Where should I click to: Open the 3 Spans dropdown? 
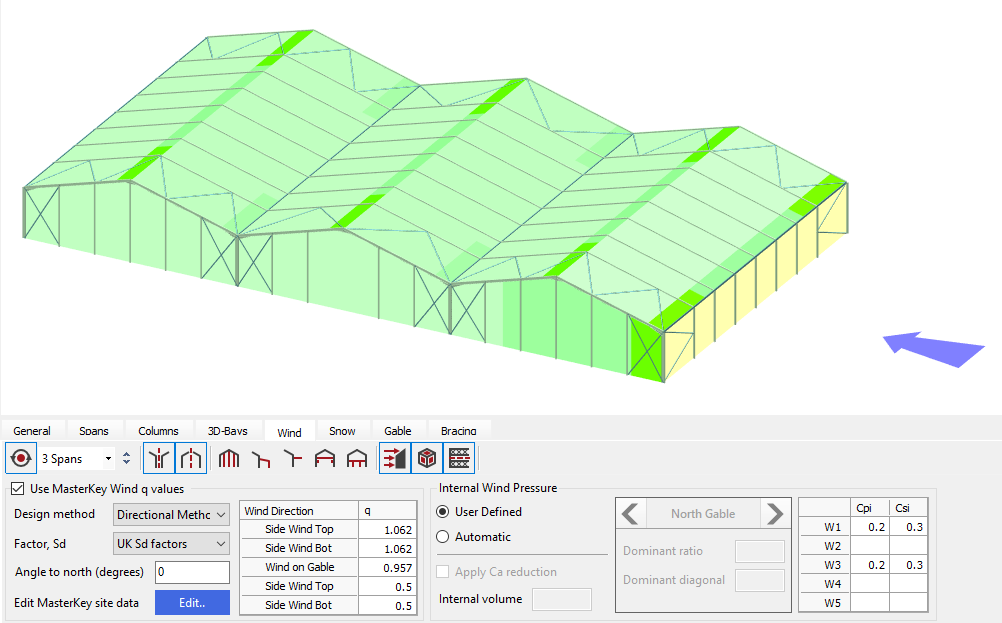coord(77,458)
